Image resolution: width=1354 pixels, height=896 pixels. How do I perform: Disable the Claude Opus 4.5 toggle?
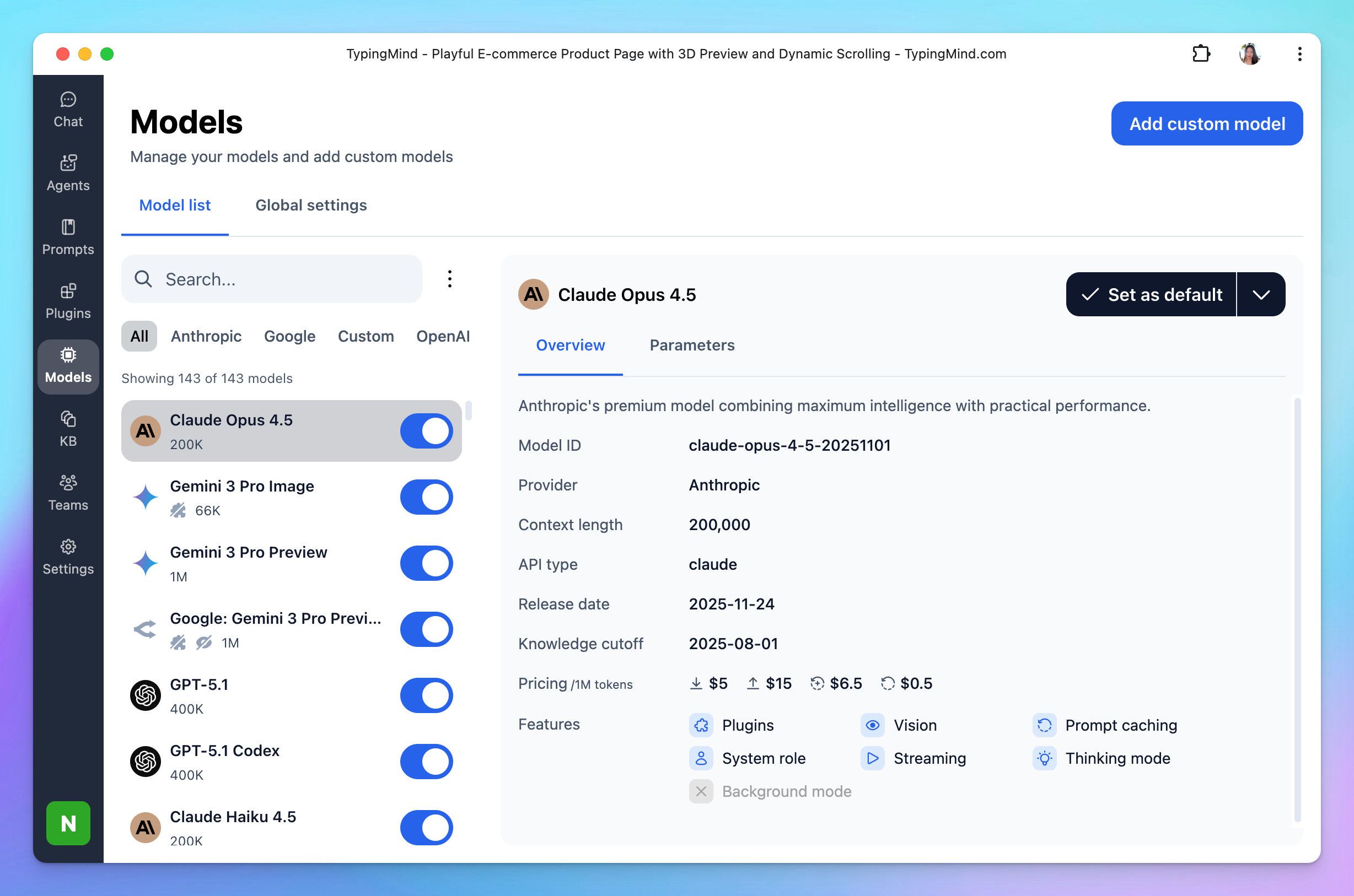tap(426, 431)
